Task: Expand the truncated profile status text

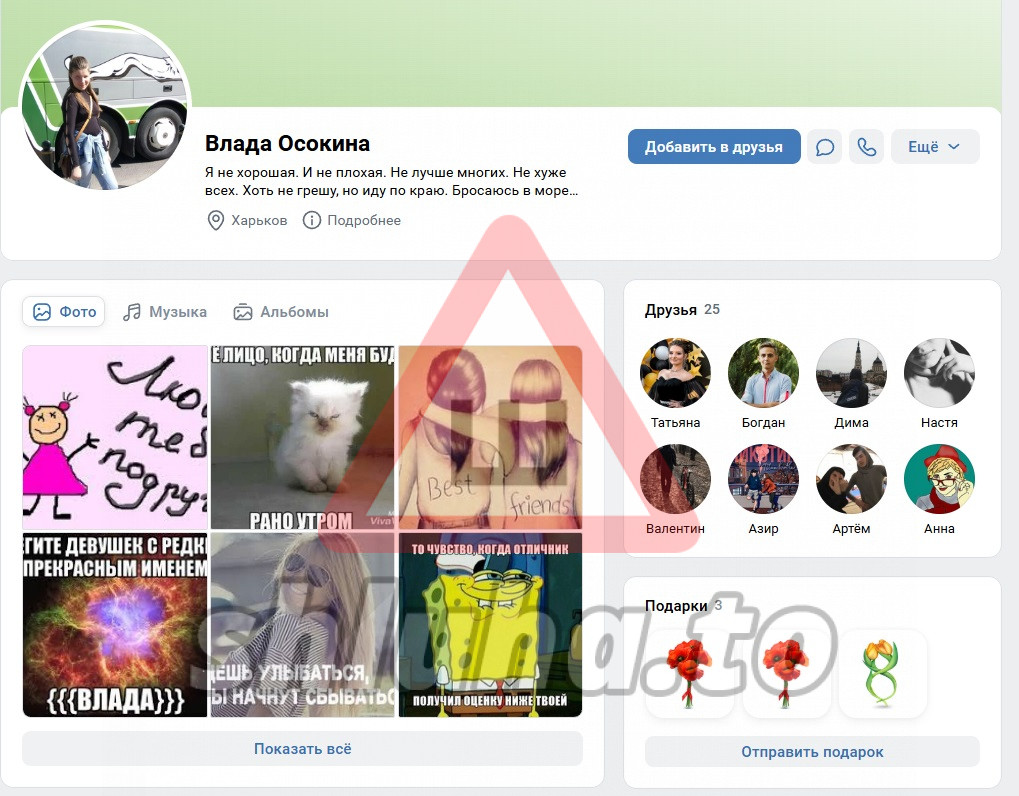Action: [x=391, y=181]
